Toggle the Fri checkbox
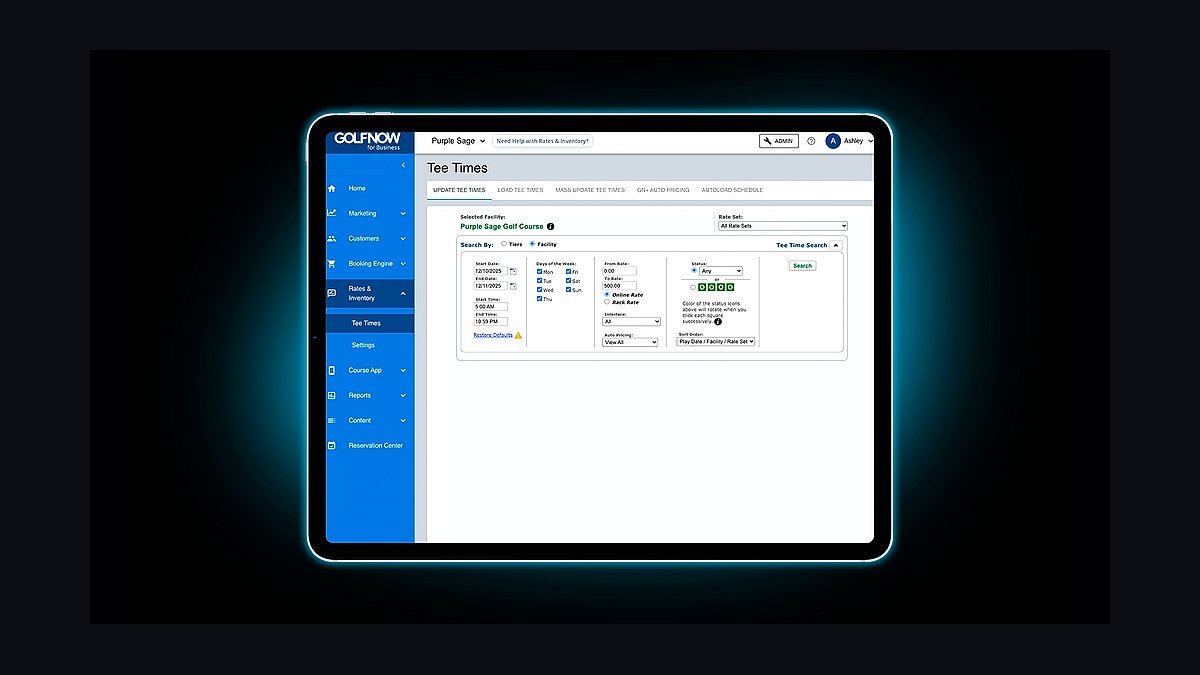This screenshot has width=1200, height=675. pyautogui.click(x=569, y=272)
